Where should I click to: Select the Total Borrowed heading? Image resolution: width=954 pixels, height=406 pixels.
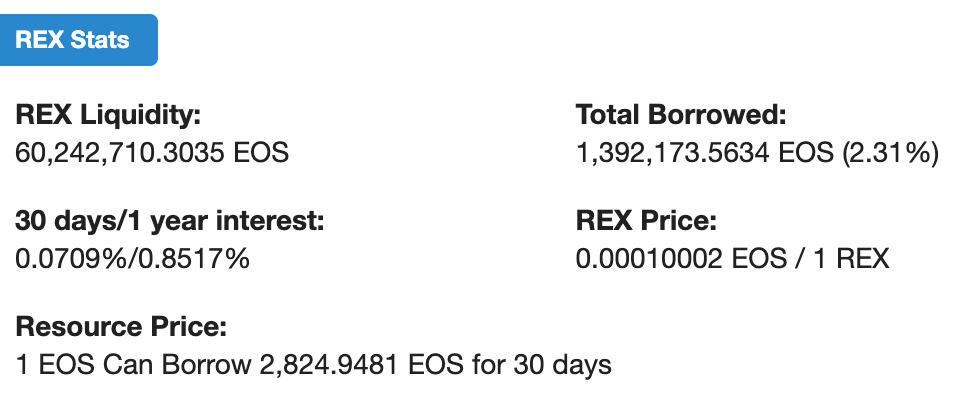[x=681, y=114]
